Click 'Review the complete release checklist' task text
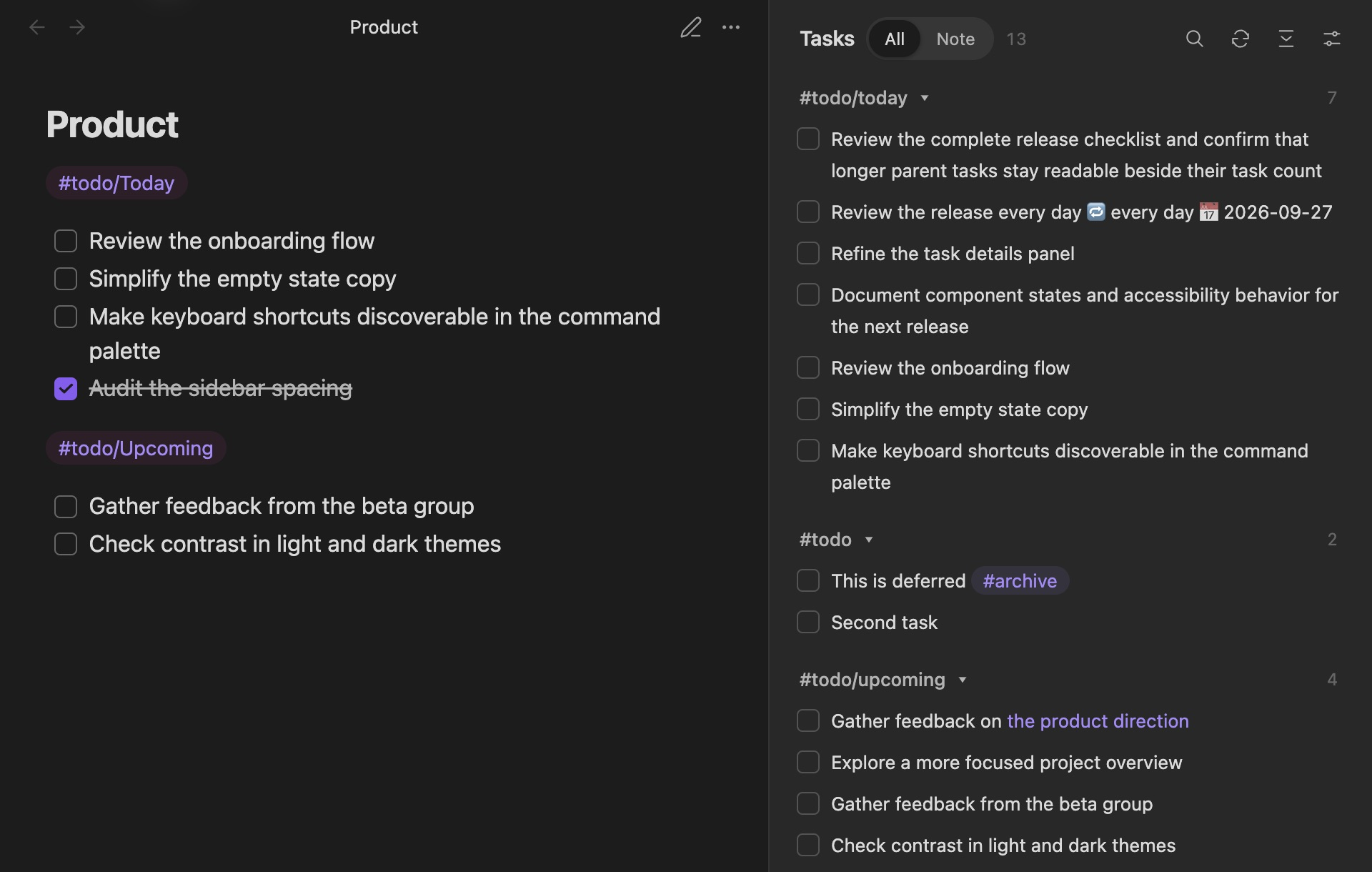This screenshot has width=1372, height=872. (1076, 154)
